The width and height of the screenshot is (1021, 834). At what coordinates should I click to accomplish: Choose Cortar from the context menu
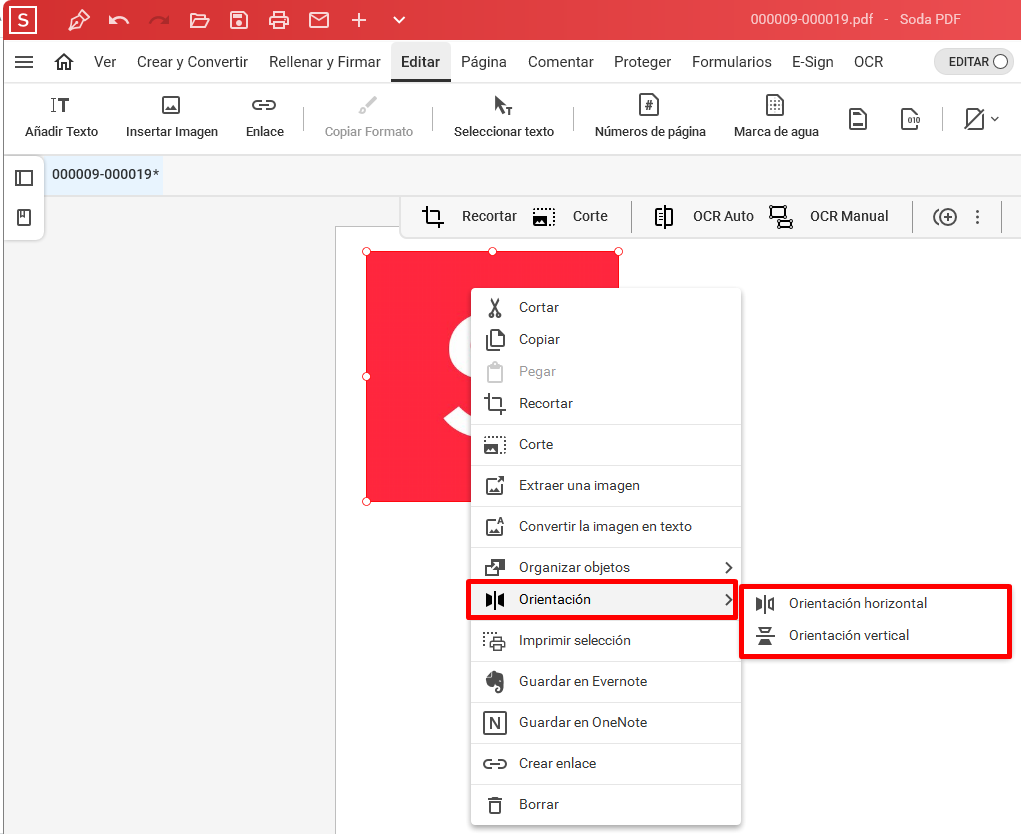click(606, 307)
